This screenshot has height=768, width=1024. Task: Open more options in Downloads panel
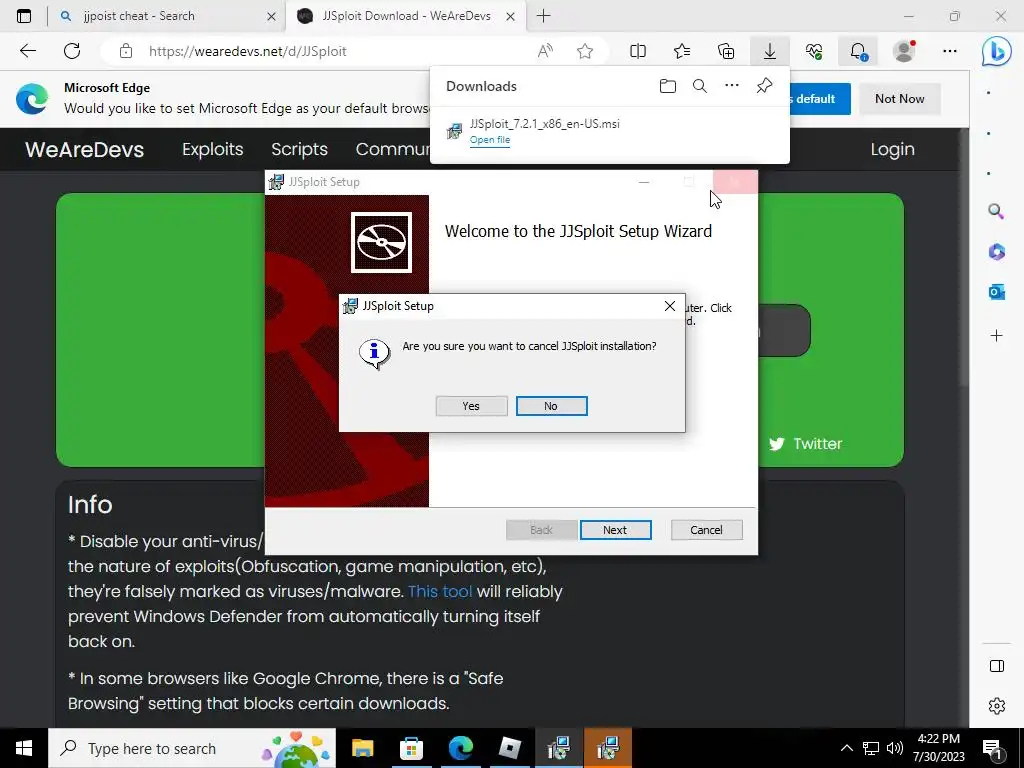click(x=731, y=86)
